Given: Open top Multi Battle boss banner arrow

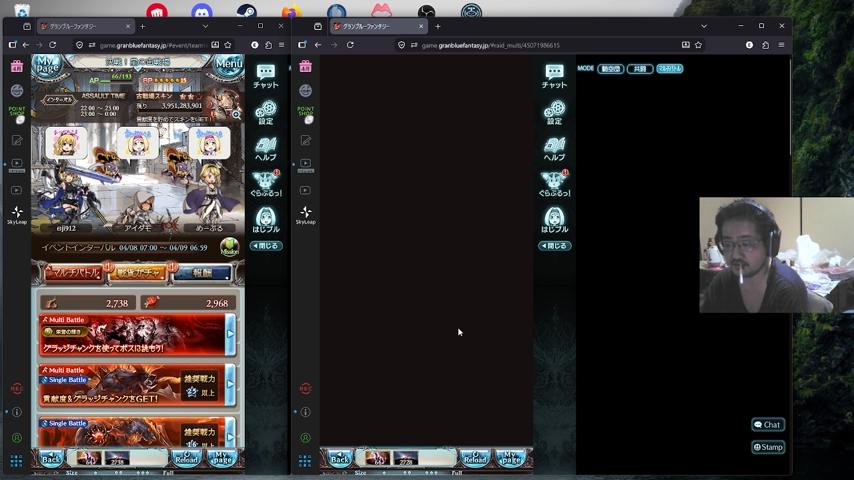Looking at the screenshot, I should (x=230, y=334).
